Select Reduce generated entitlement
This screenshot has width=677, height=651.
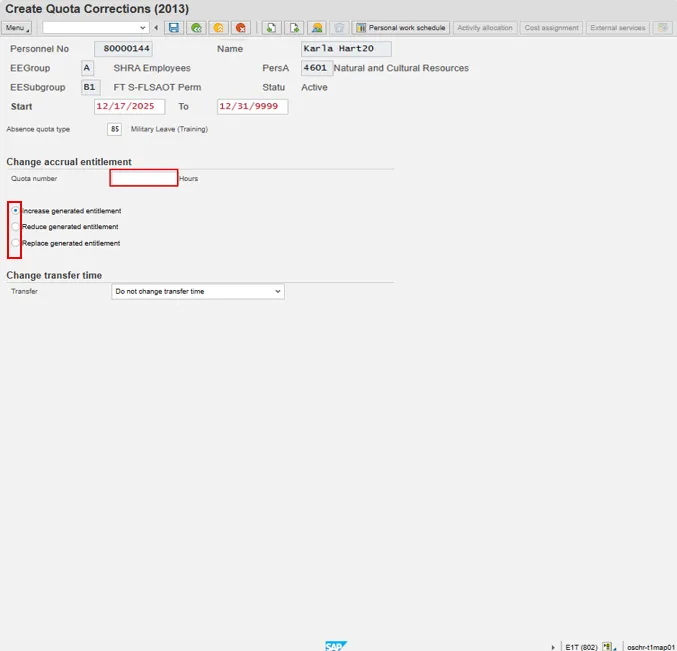pos(16,227)
